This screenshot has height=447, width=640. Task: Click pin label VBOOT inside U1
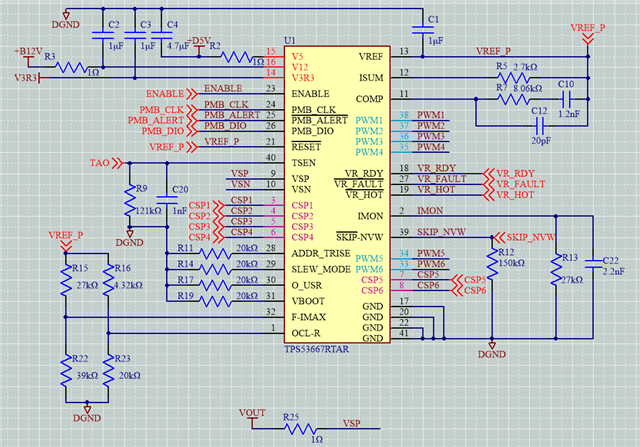point(308,301)
